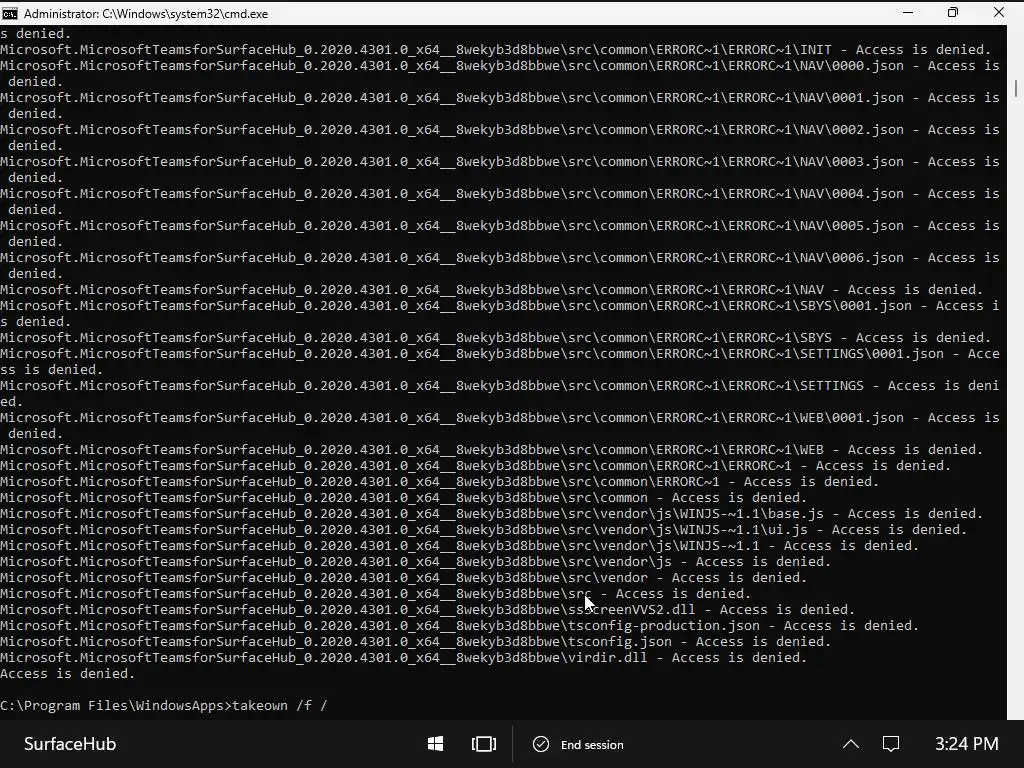Click the takeown /f / command line
Screen dimensions: 1024x768
[x=163, y=705]
